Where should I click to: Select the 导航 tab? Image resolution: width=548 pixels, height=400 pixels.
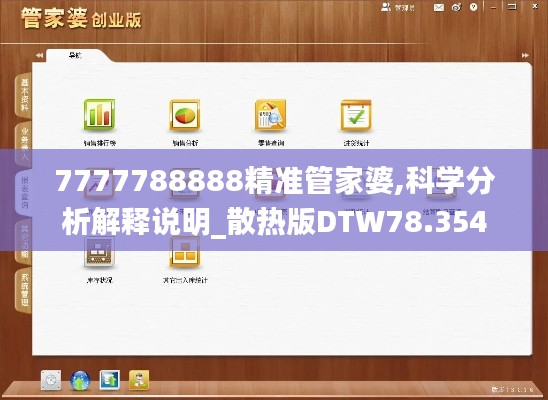pos(75,55)
